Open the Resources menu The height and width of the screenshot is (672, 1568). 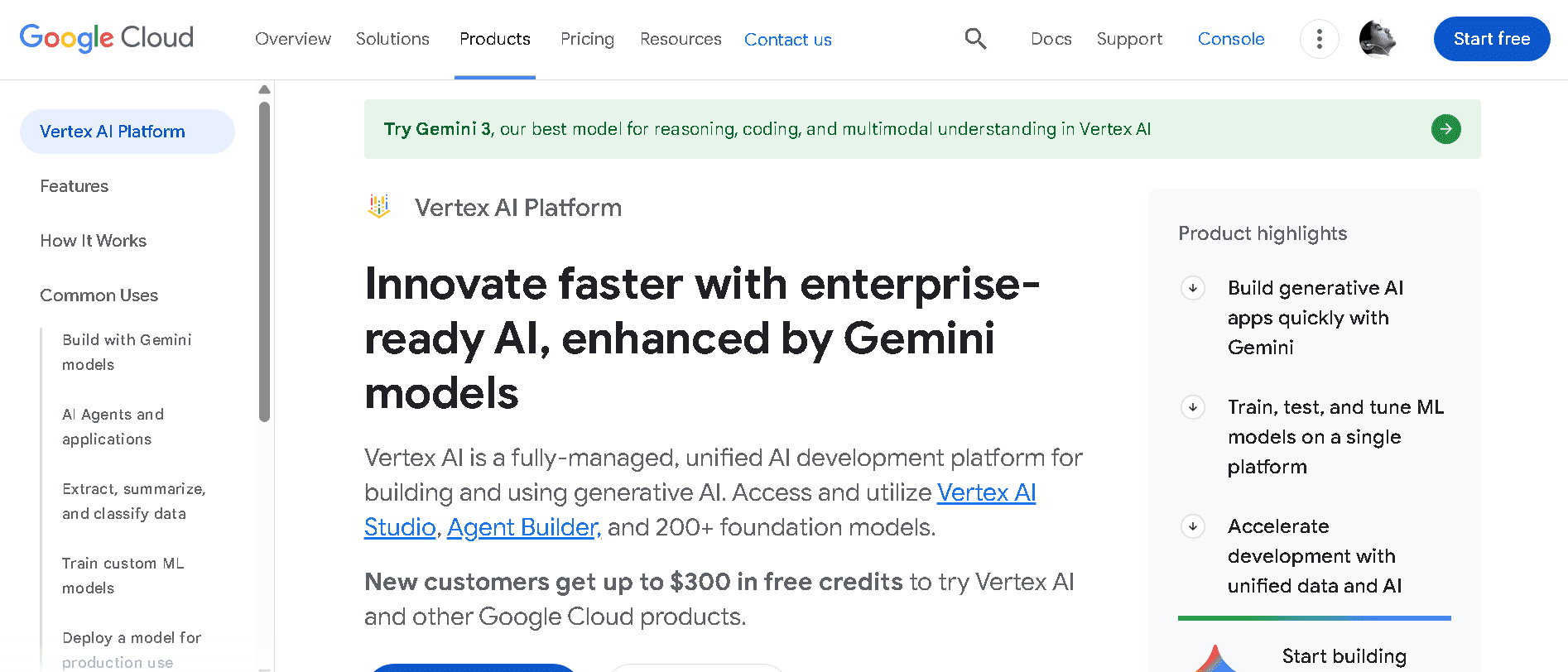pos(681,39)
